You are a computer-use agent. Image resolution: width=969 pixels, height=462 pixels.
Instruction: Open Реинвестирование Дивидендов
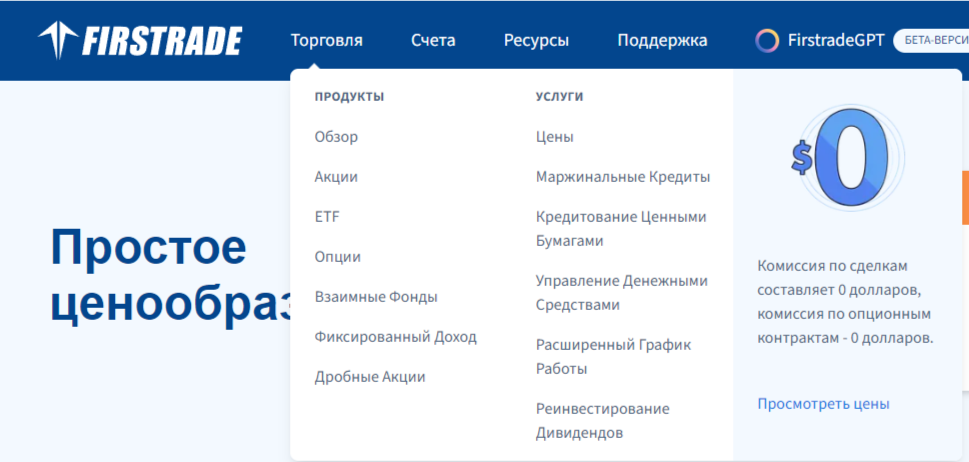click(603, 421)
